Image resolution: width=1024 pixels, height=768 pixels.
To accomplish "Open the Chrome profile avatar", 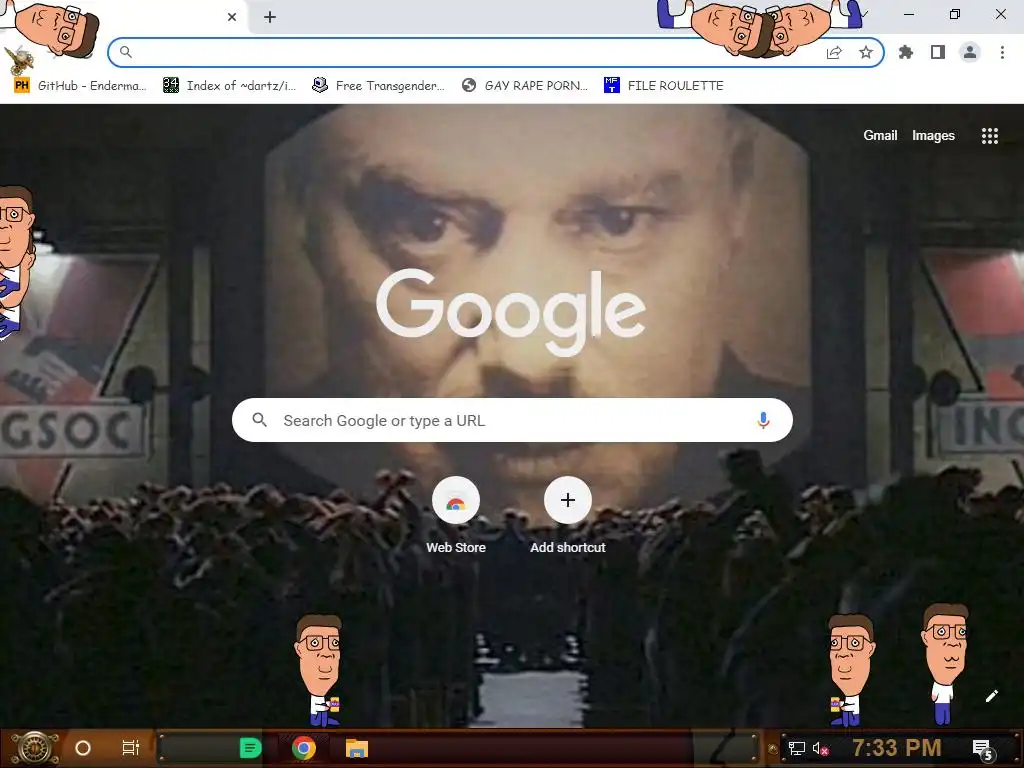I will point(970,52).
